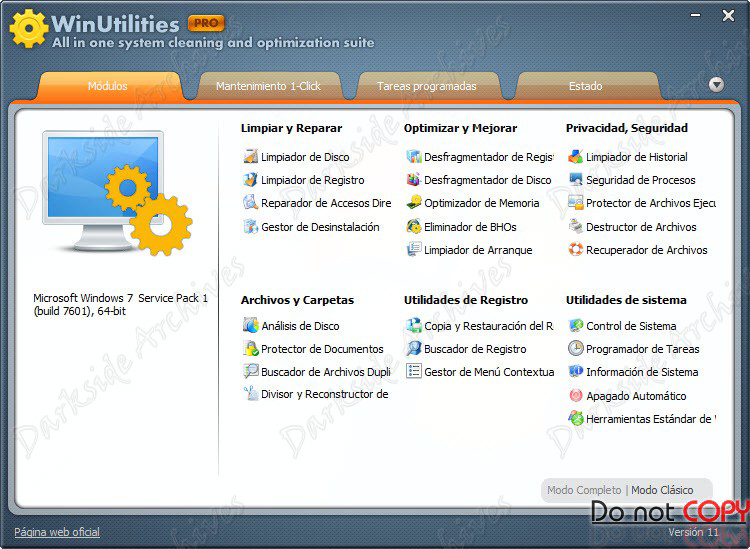Click the Buscador de Registro icon
This screenshot has height=549, width=750.
(x=414, y=348)
